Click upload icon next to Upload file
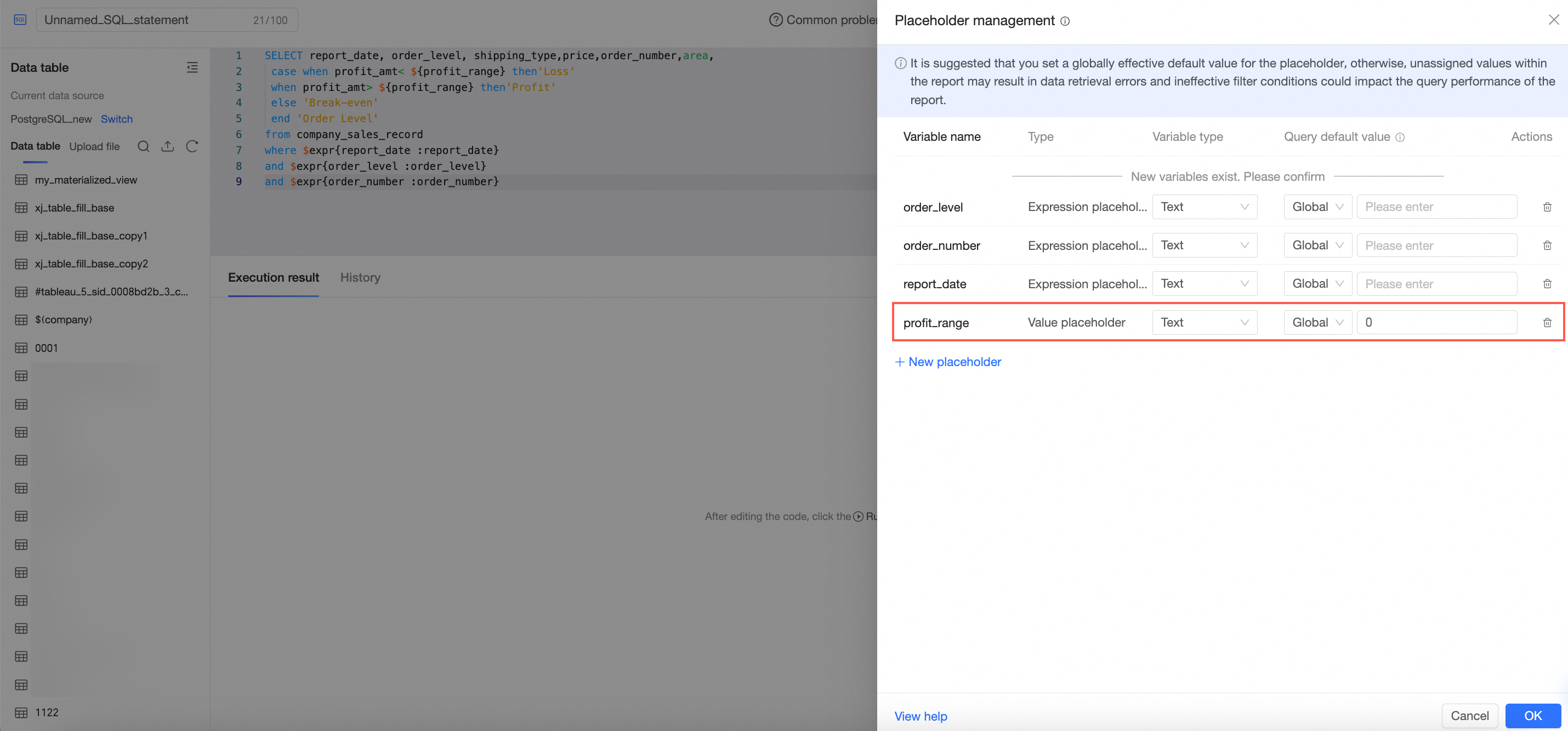This screenshot has height=731, width=1568. (167, 146)
